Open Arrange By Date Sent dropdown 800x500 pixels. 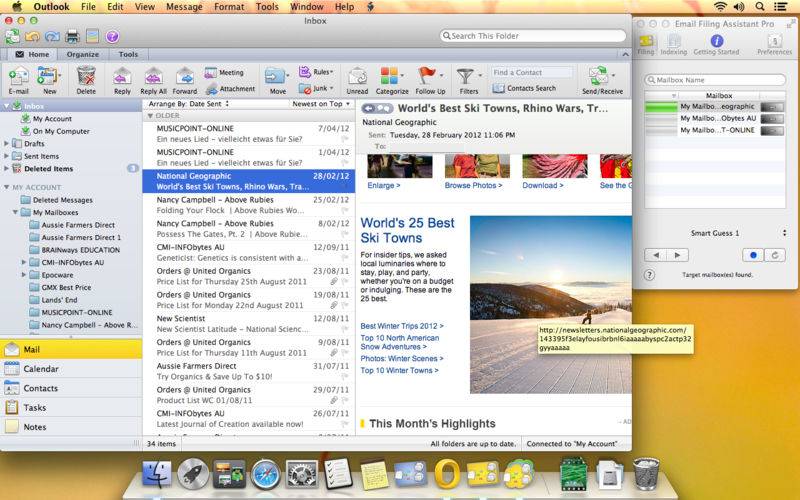(189, 104)
